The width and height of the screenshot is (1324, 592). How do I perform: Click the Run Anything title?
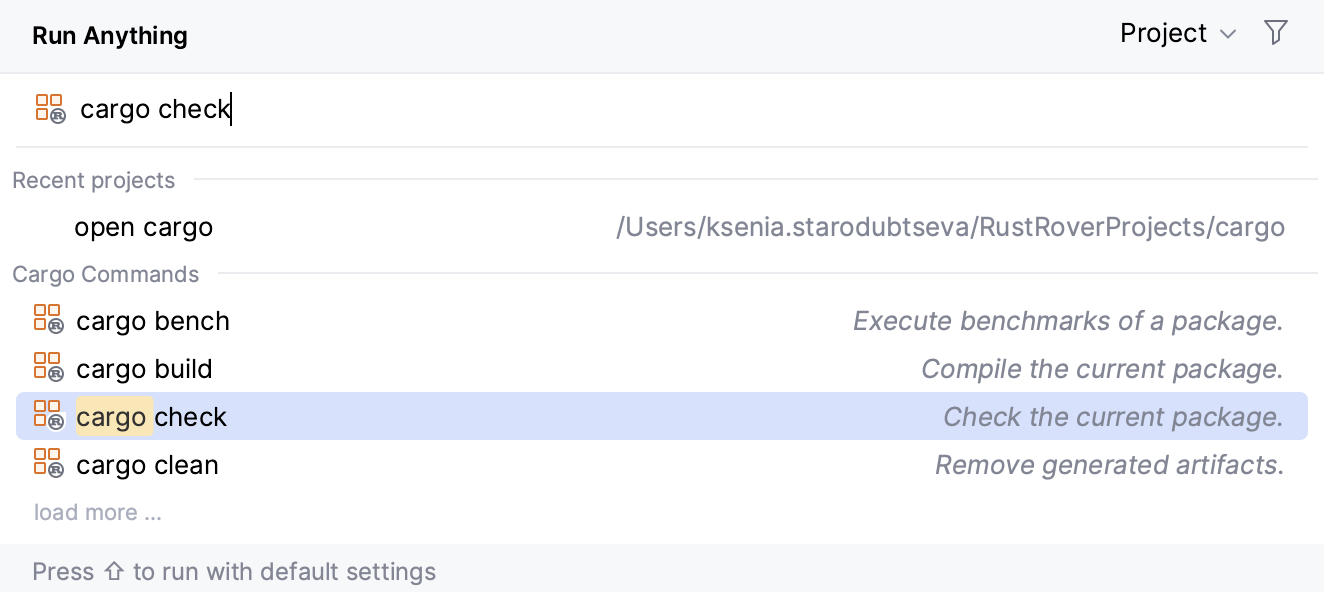click(x=110, y=35)
